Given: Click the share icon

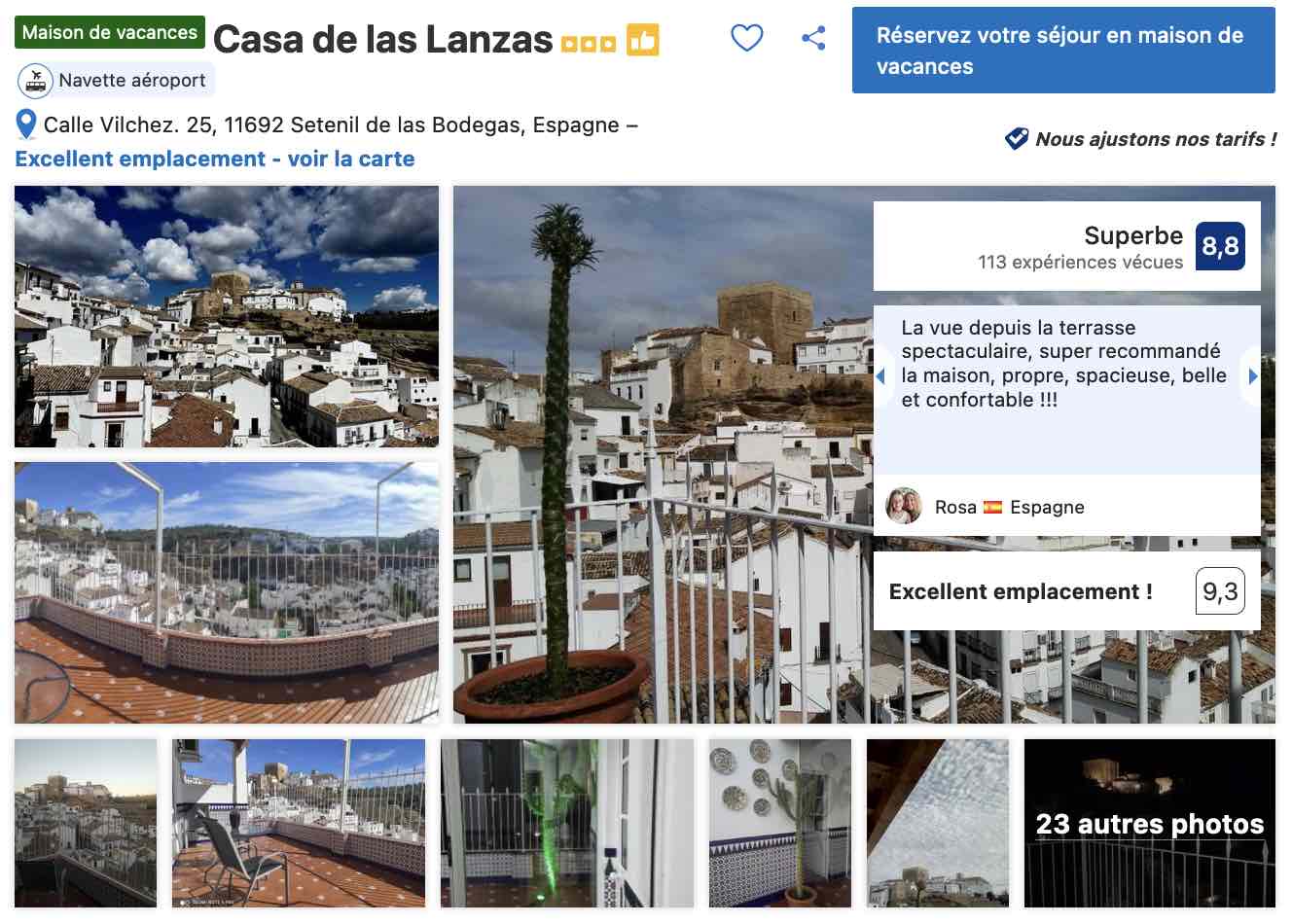Looking at the screenshot, I should tap(813, 38).
